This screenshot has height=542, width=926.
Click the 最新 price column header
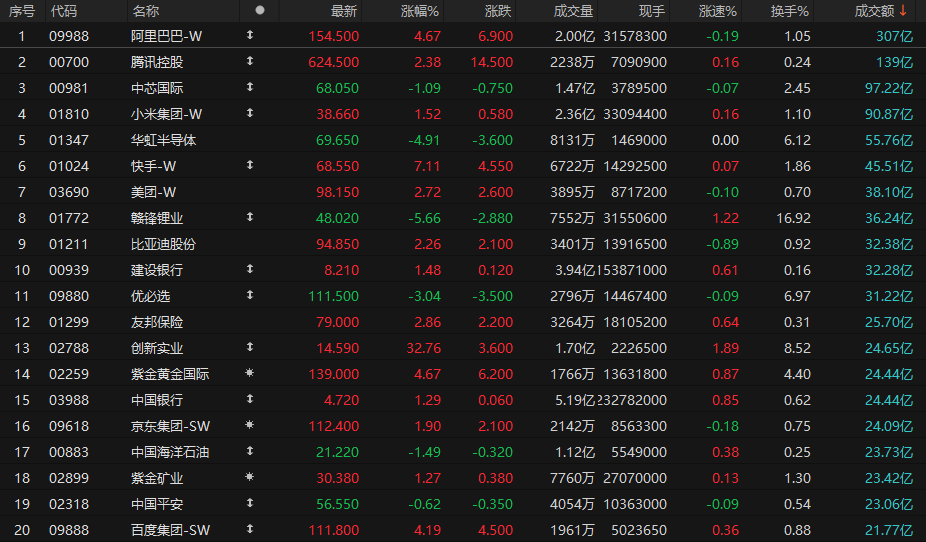click(344, 11)
